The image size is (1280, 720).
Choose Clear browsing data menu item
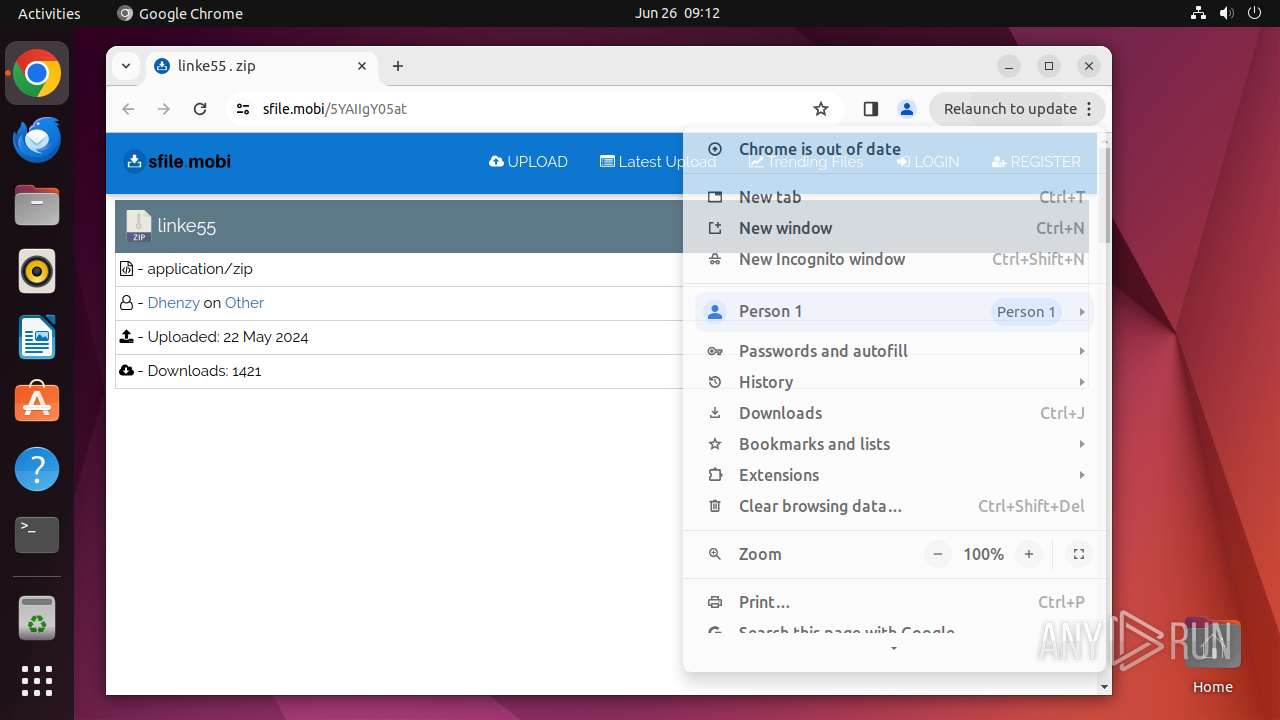pyautogui.click(x=894, y=506)
